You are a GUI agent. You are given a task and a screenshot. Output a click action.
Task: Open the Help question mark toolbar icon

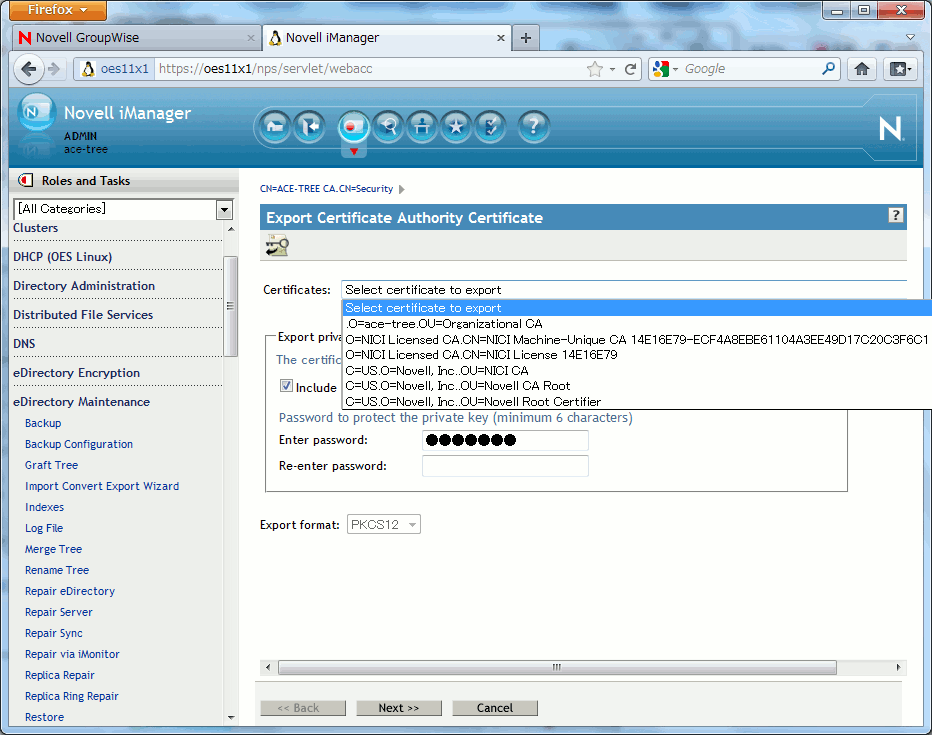(533, 127)
